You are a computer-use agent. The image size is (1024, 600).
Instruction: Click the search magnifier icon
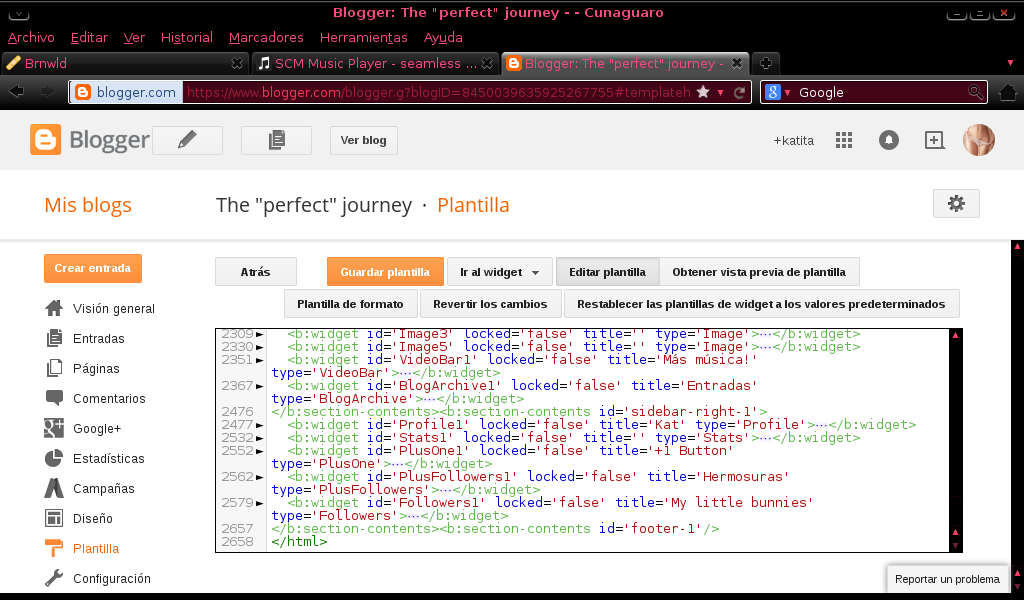point(974,92)
